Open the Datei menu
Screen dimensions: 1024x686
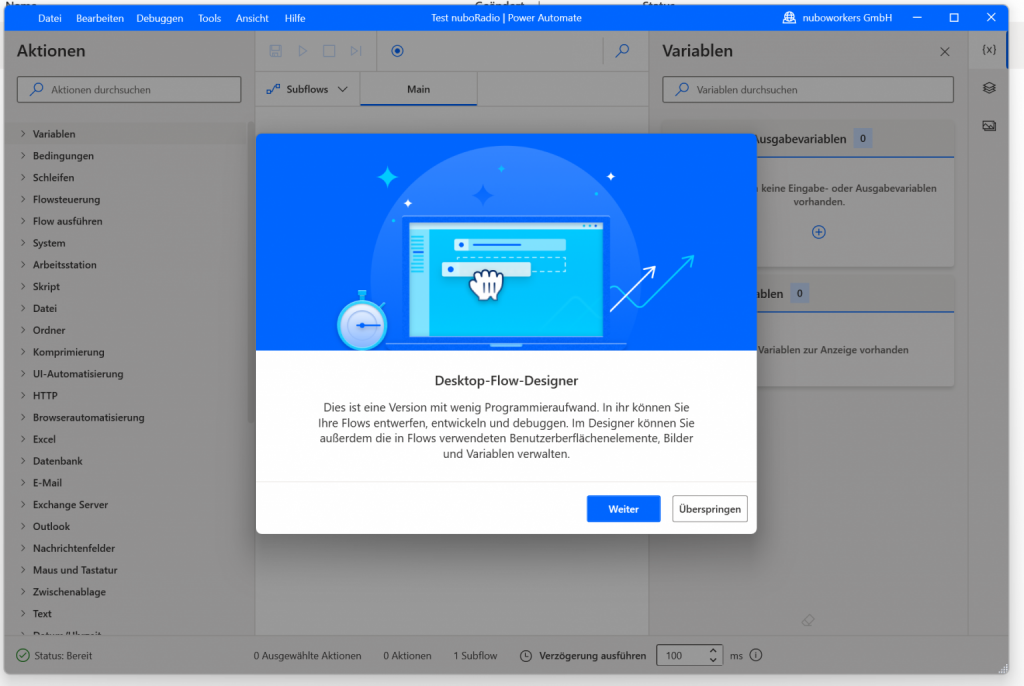tap(50, 18)
